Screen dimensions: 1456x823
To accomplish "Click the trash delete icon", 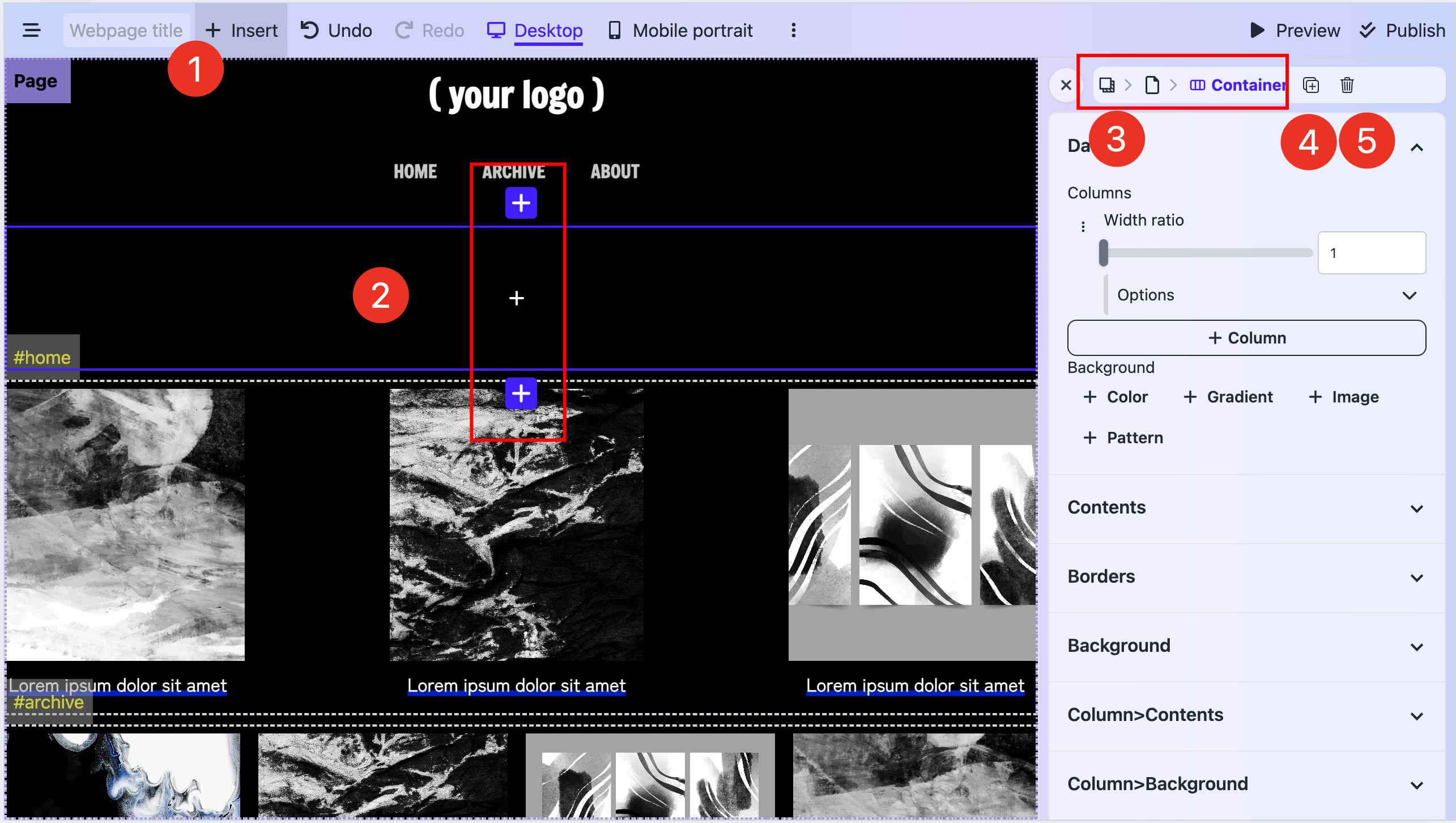I will click(1347, 85).
